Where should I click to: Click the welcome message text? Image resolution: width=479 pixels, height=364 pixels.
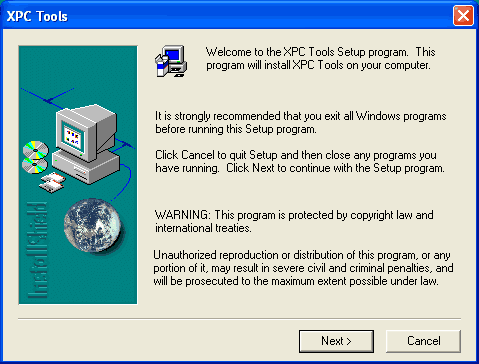[321, 58]
